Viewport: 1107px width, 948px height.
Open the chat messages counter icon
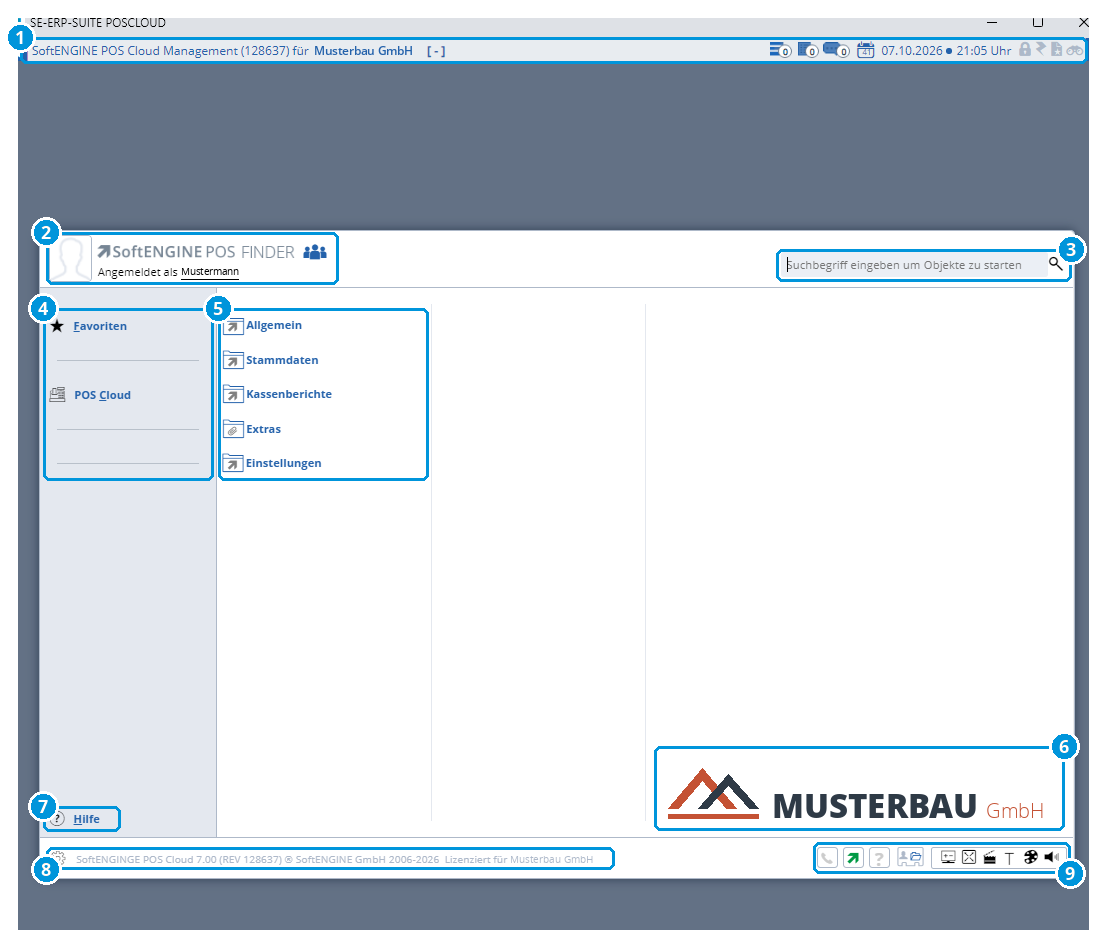[x=836, y=50]
